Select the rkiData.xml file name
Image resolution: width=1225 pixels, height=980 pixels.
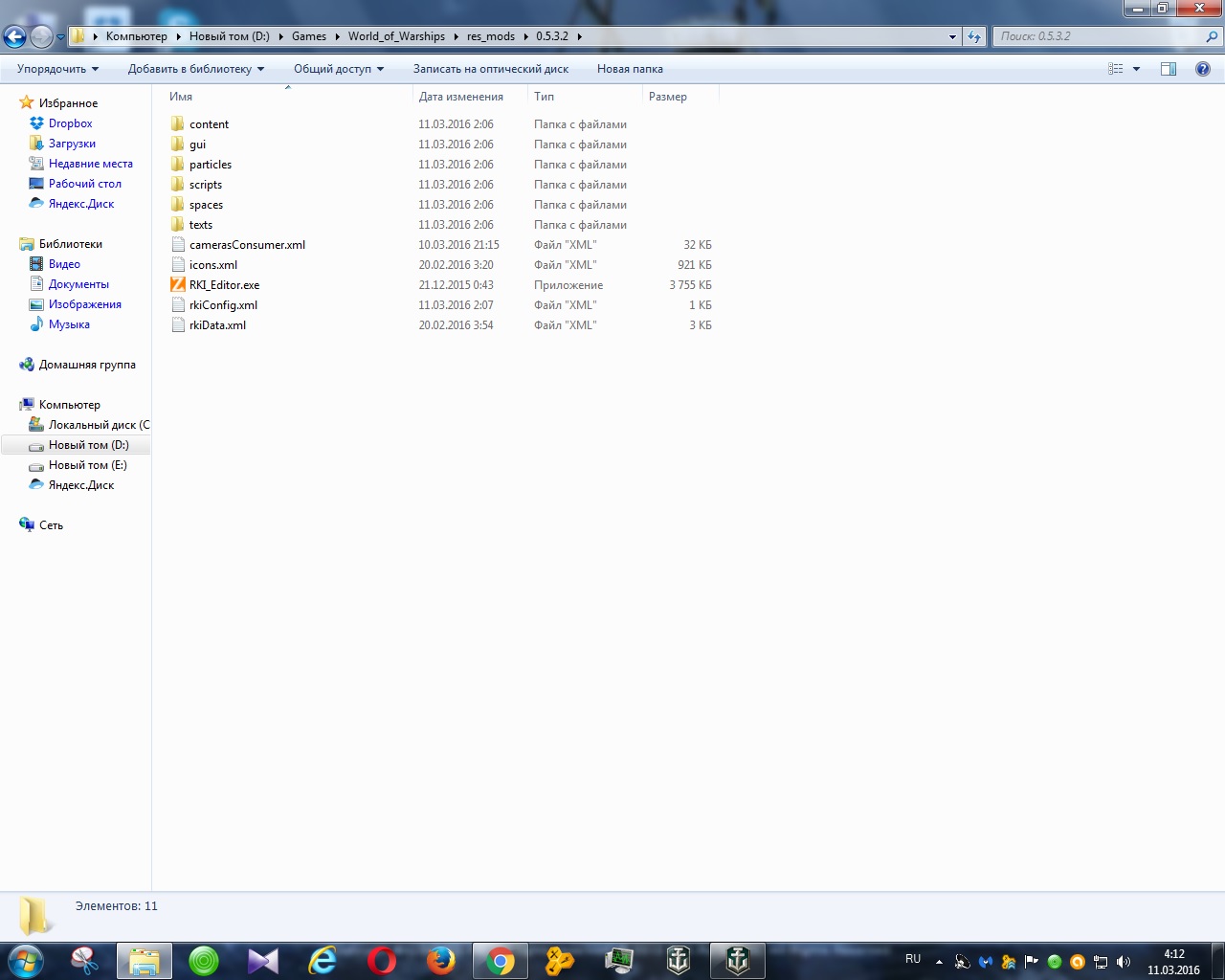[x=217, y=325]
